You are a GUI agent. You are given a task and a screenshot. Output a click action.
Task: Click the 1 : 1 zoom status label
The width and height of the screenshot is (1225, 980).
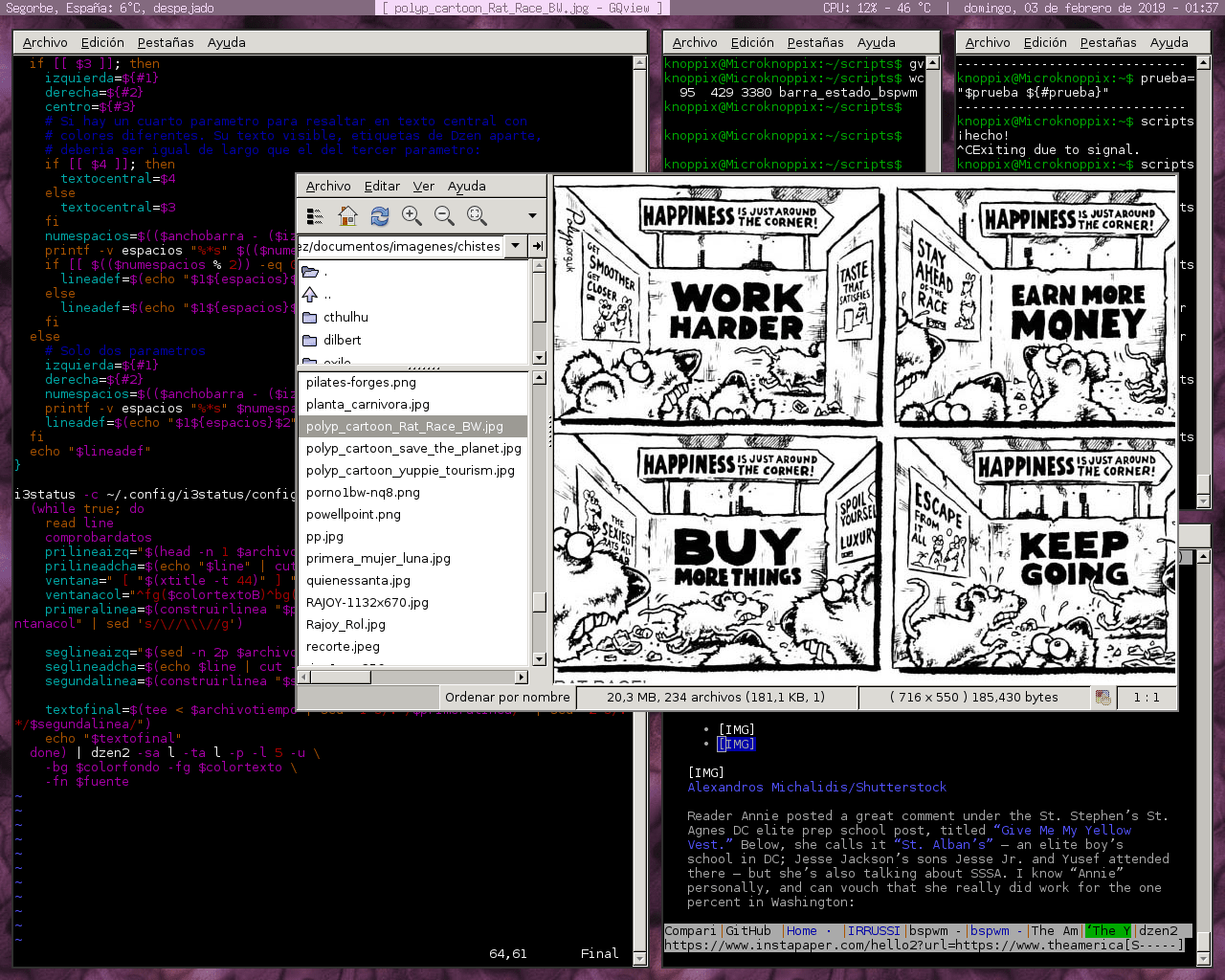tap(1147, 697)
